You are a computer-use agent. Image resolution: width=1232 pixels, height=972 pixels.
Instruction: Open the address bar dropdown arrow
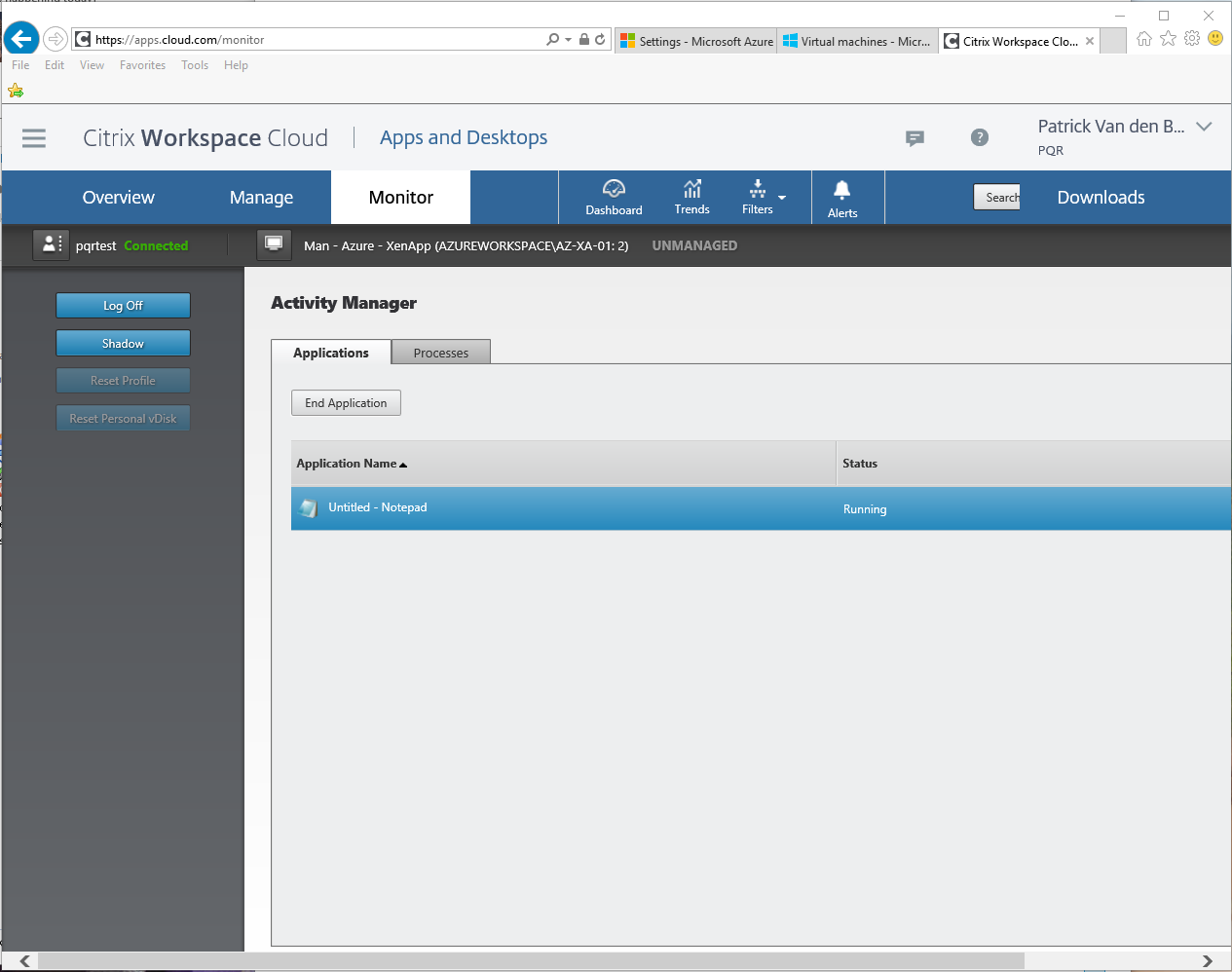click(569, 40)
